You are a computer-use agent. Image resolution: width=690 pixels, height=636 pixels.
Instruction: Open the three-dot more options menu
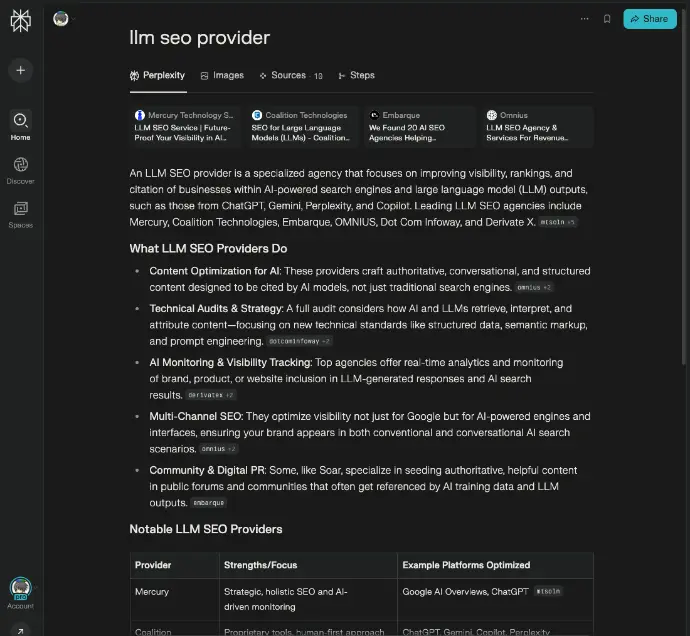[584, 19]
